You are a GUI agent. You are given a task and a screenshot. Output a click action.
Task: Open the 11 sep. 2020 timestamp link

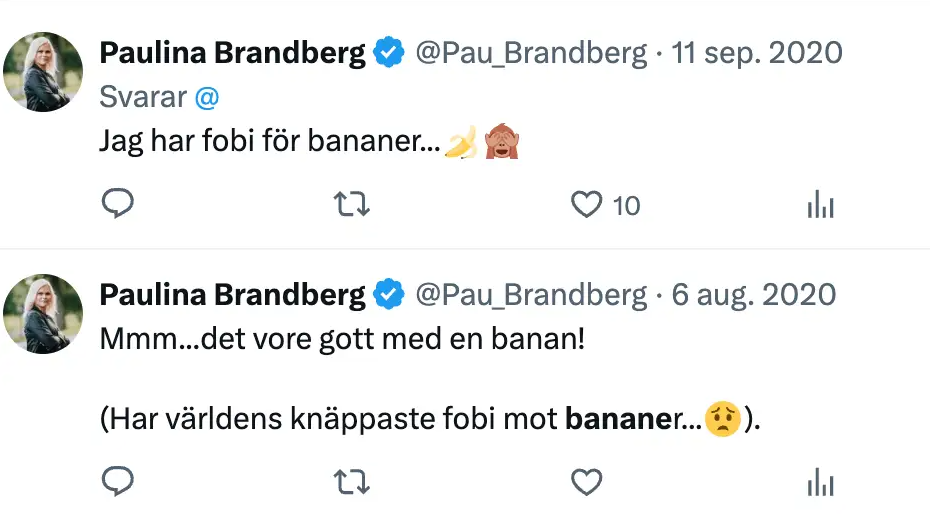(x=757, y=54)
